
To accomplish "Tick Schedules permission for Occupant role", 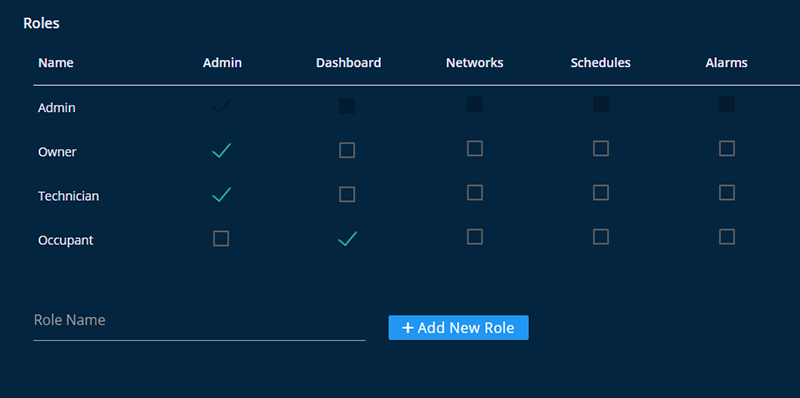I will click(601, 237).
